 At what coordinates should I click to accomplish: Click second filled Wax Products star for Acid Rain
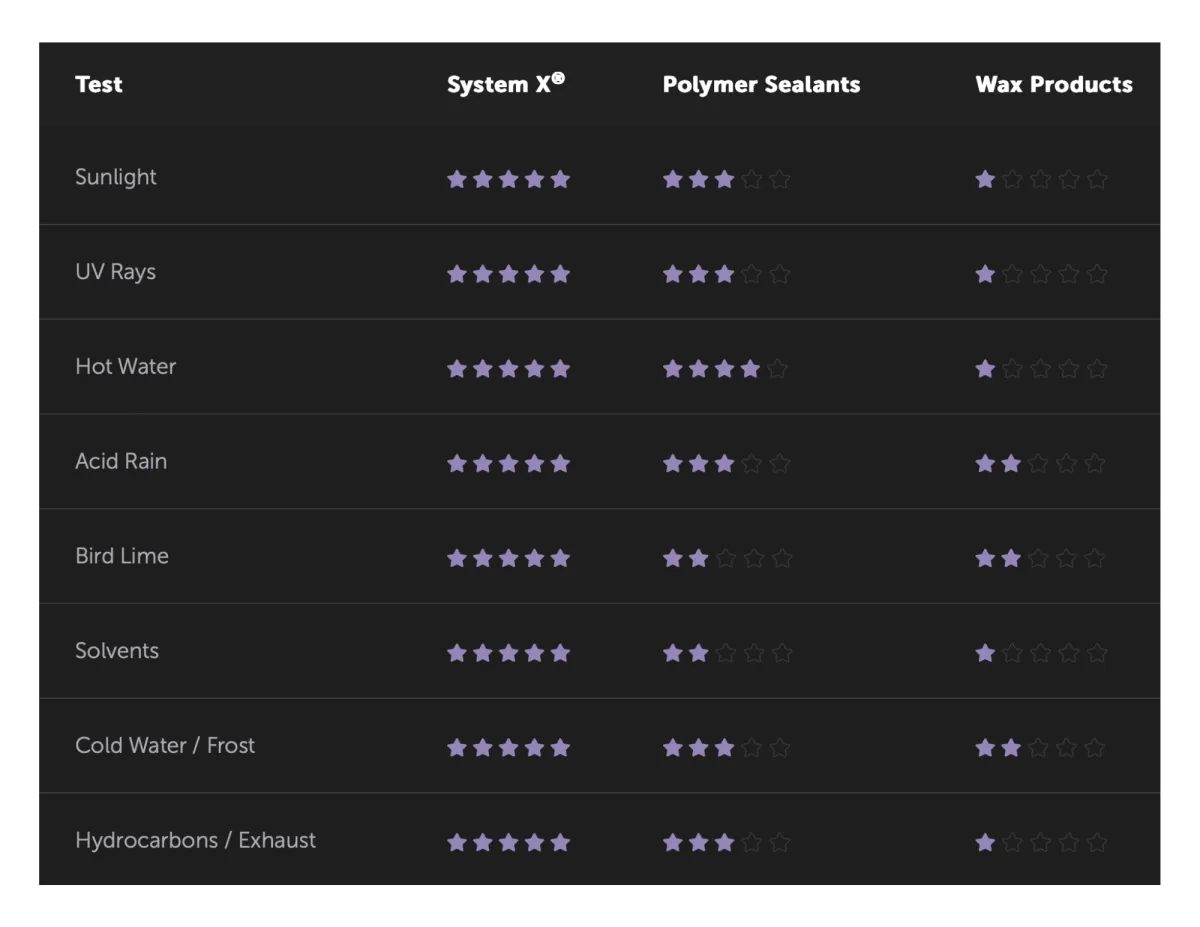pos(1011,463)
